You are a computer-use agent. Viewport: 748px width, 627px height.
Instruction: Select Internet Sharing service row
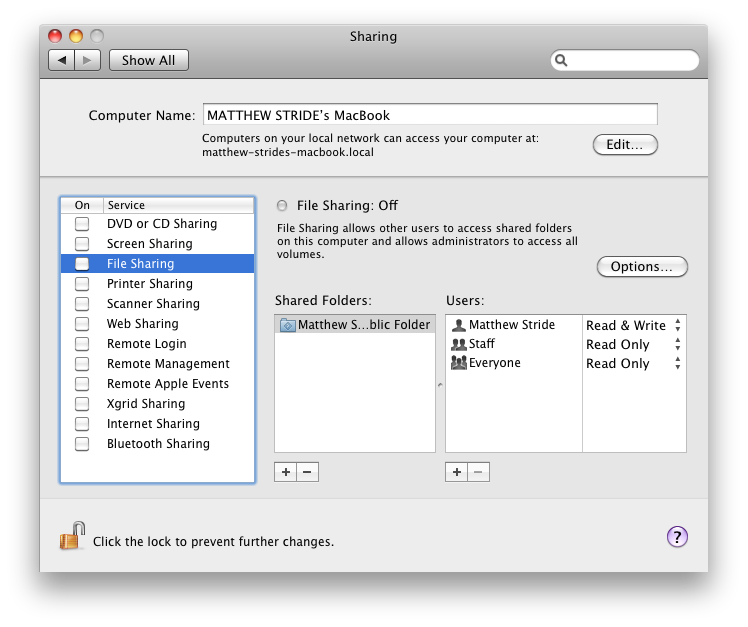[x=157, y=424]
